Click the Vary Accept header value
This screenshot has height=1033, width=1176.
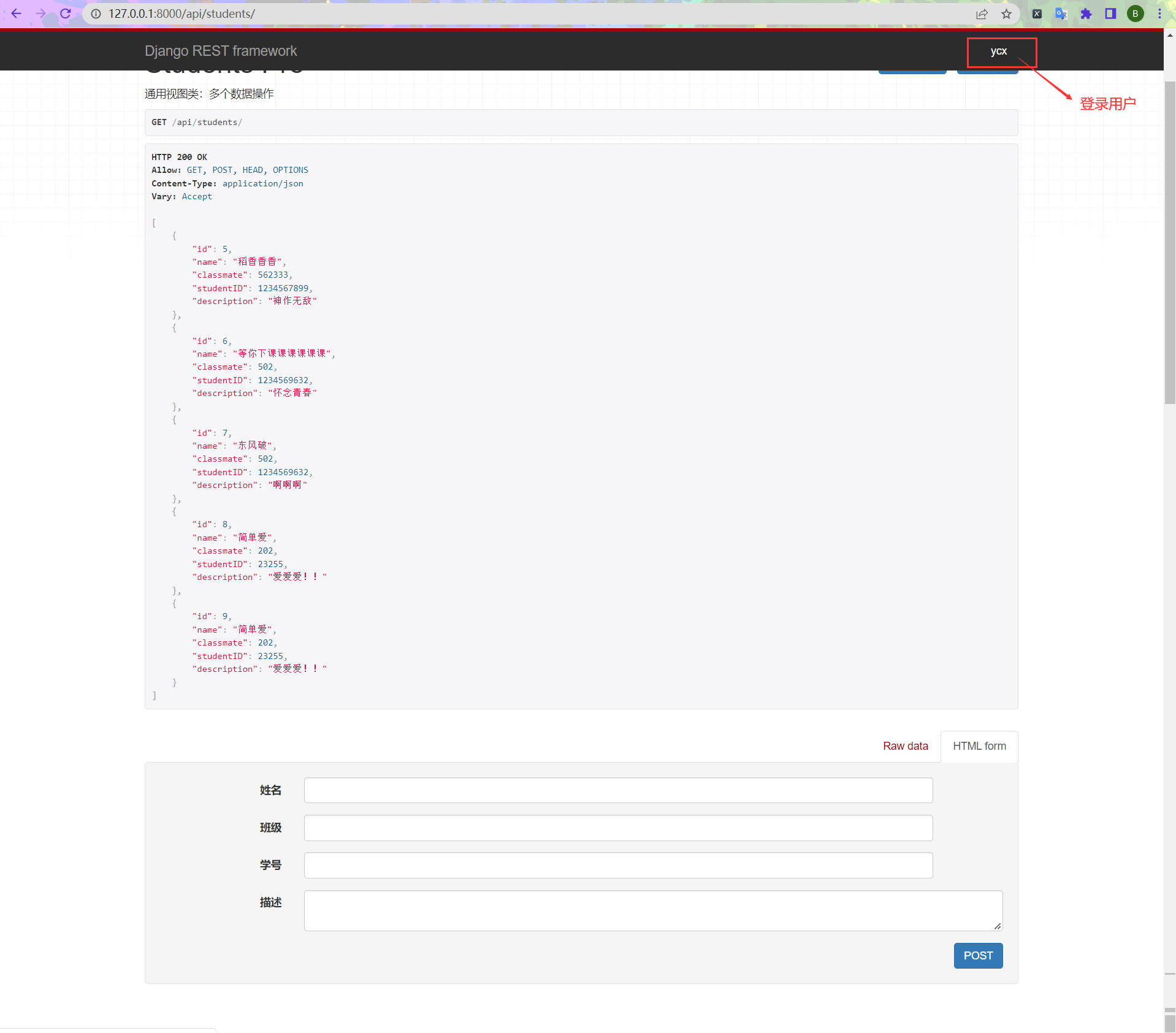pyautogui.click(x=197, y=196)
